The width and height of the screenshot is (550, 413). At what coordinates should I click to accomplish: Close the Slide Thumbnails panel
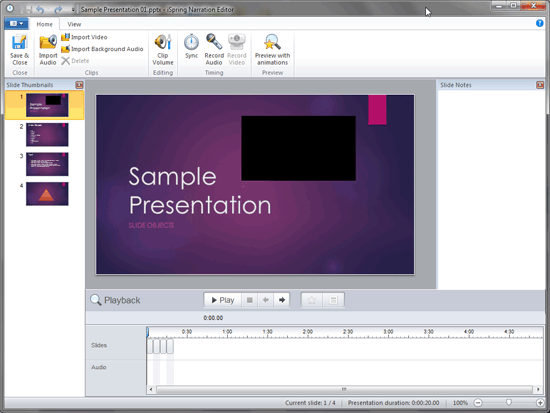[79, 85]
